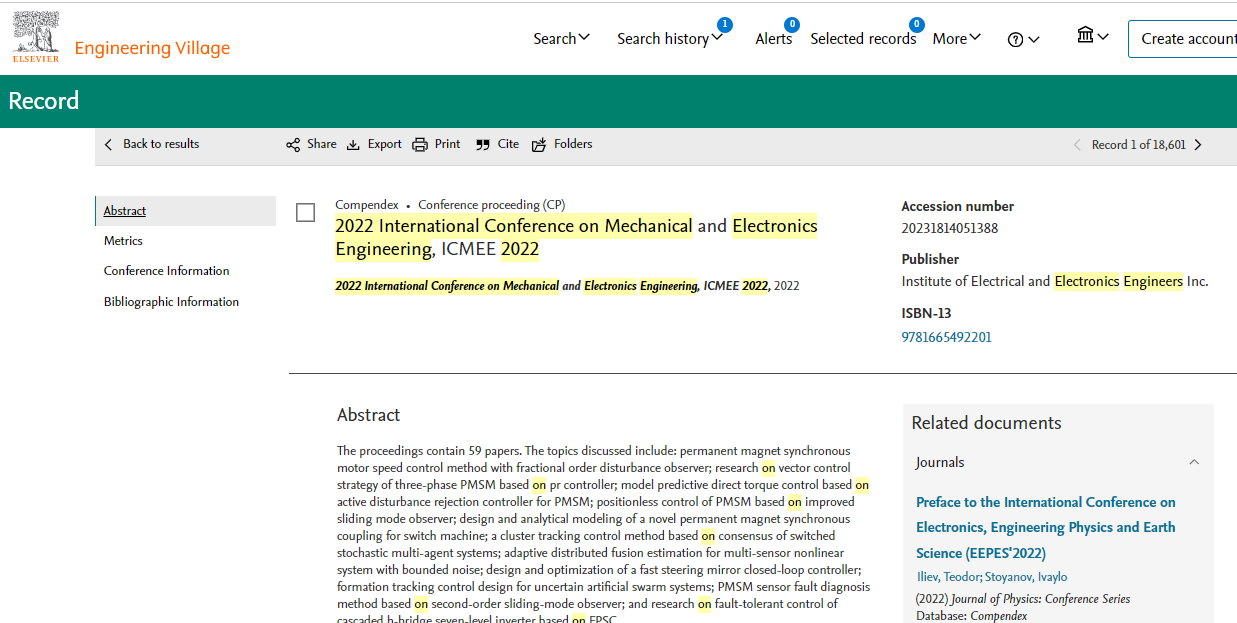
Task: Open author Stoyanov, Ivaylo link
Action: coord(1026,577)
